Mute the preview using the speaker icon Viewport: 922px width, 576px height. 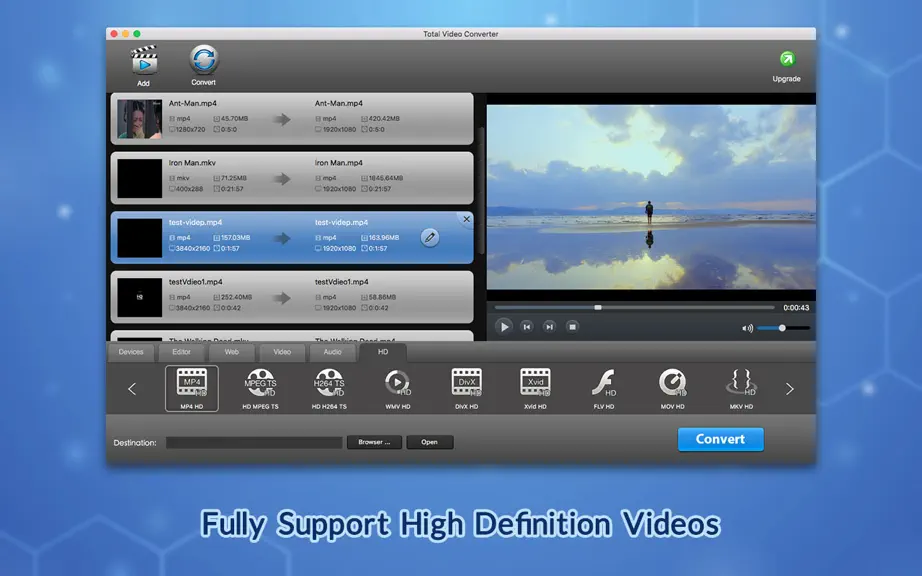[x=747, y=328]
